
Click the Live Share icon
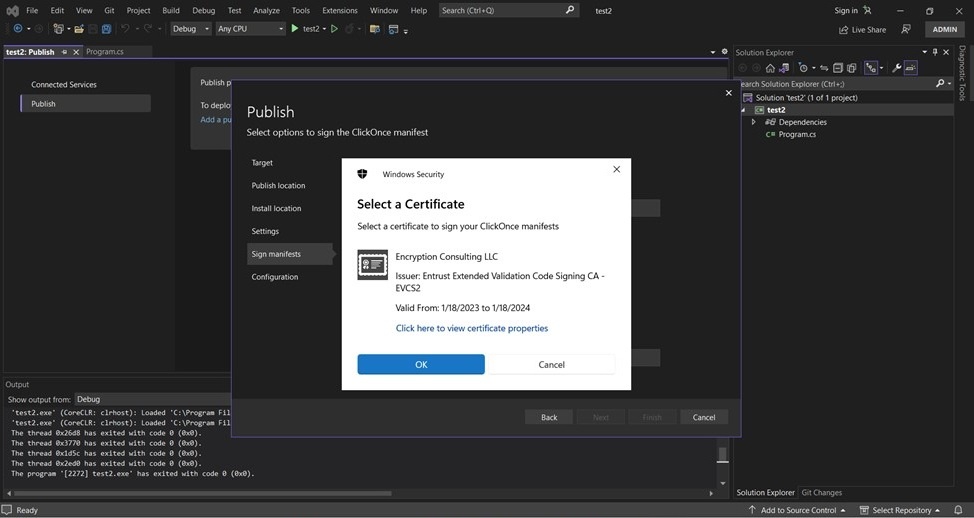click(x=844, y=30)
